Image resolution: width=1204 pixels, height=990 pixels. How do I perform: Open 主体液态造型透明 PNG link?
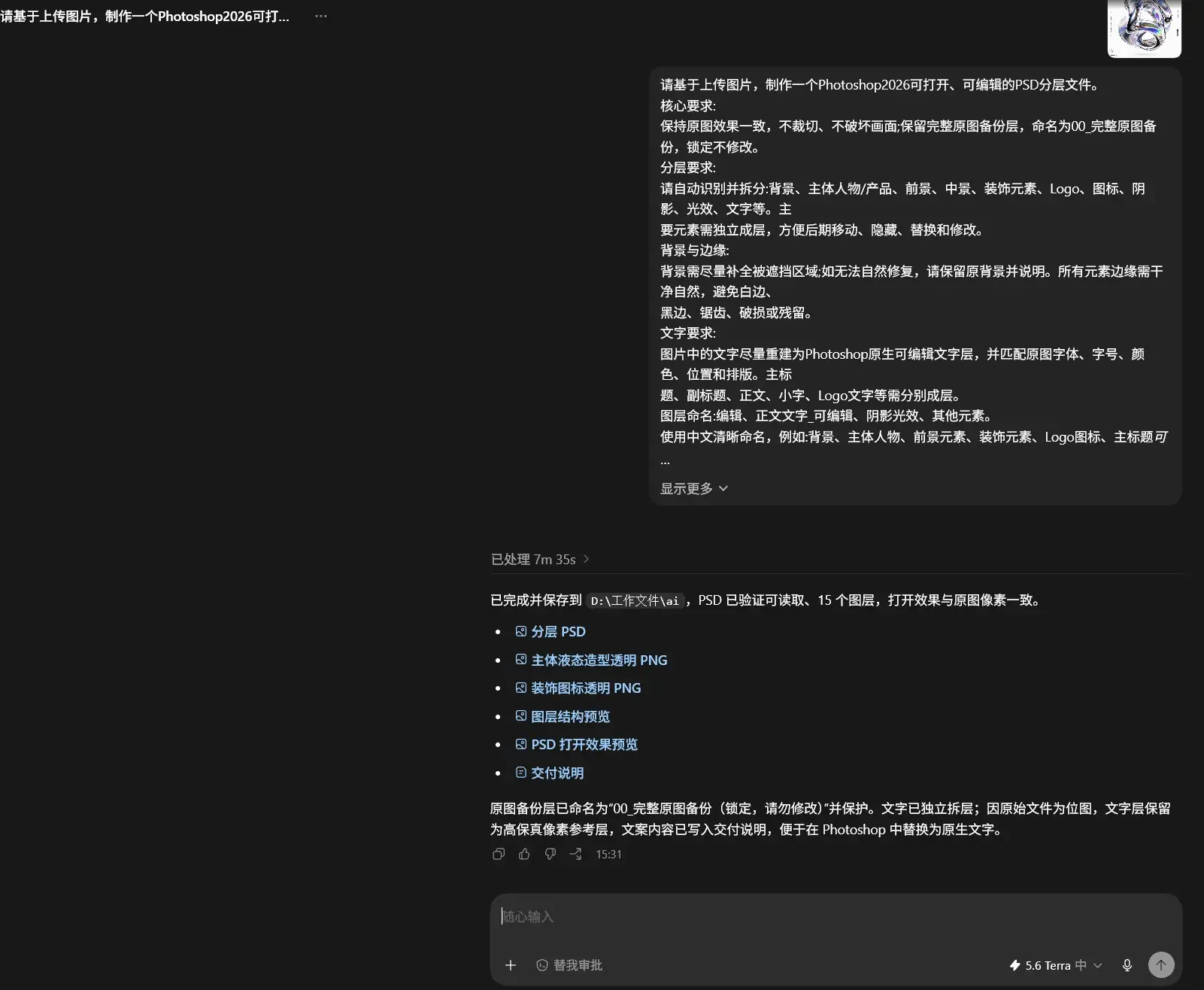(599, 660)
